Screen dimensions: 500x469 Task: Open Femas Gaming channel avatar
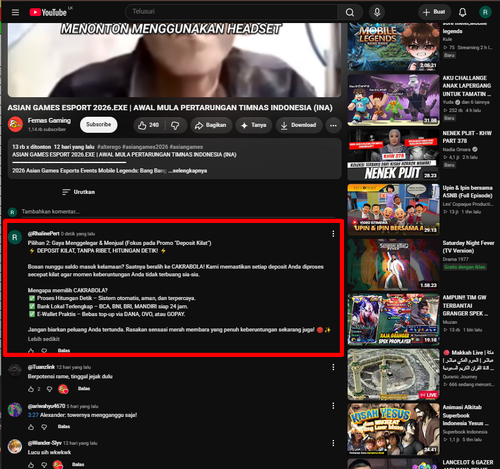(x=15, y=124)
